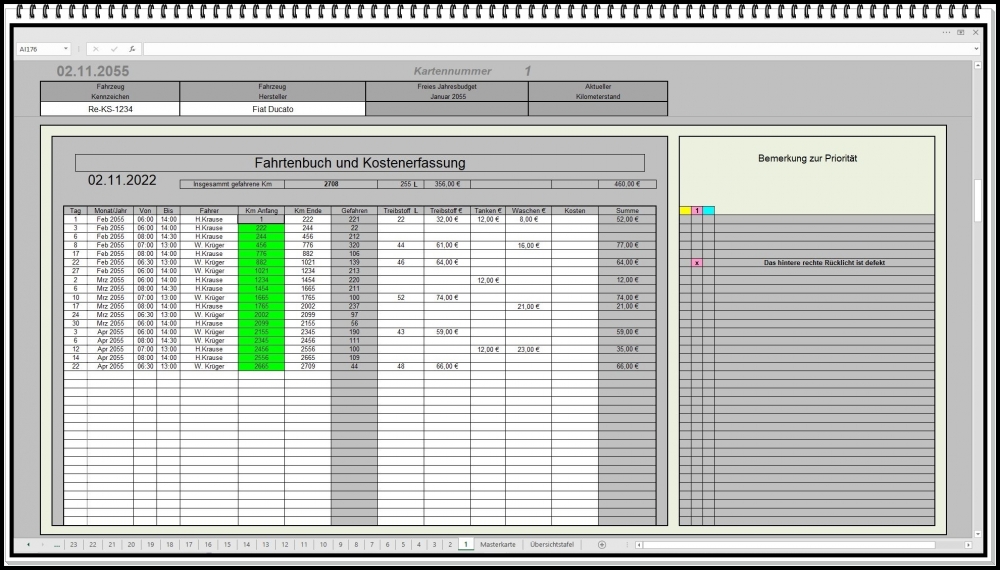Click the Cancel (X) icon in formula bar
Screen dimensions: 1000x570
(96, 49)
